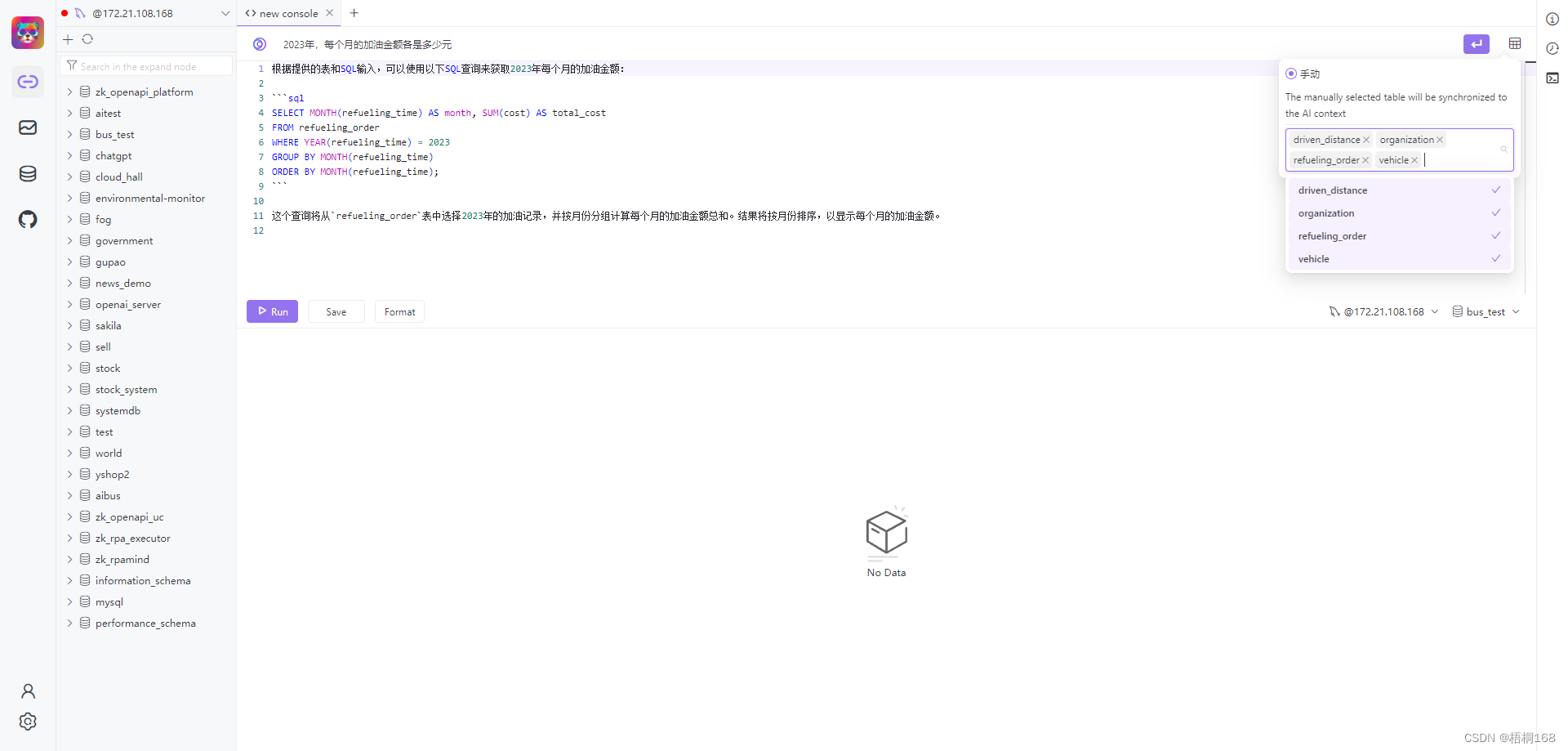Remove the vehicle tag
The image size is (1568, 751).
(x=1414, y=160)
